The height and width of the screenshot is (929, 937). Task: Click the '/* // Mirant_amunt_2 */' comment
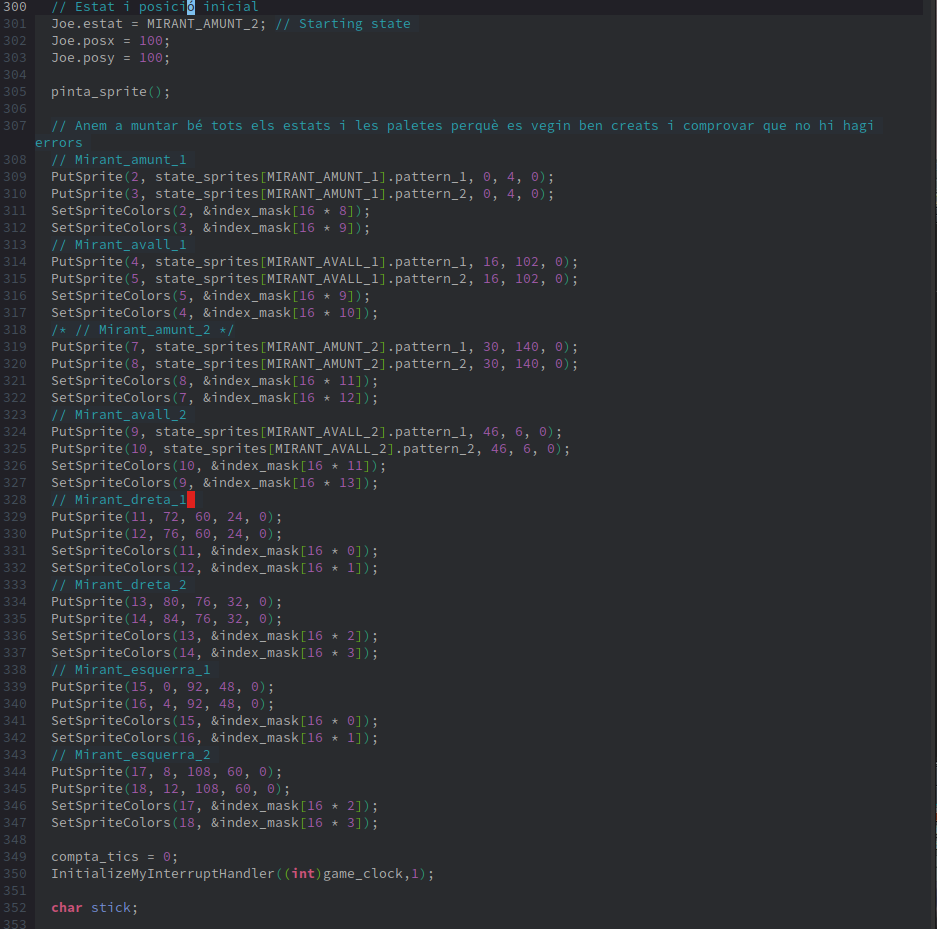tap(143, 330)
